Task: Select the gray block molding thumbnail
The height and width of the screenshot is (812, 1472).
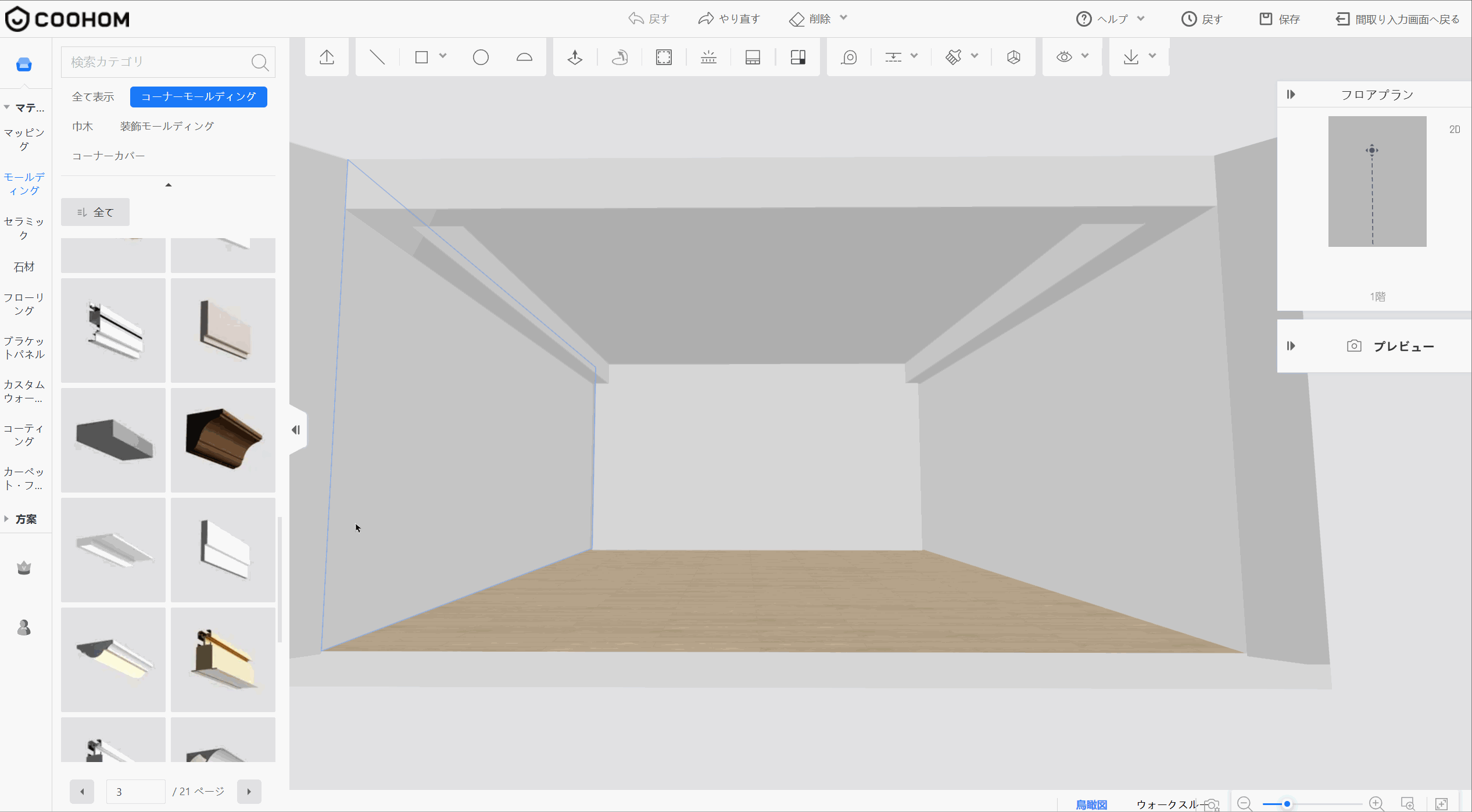Action: [x=113, y=440]
